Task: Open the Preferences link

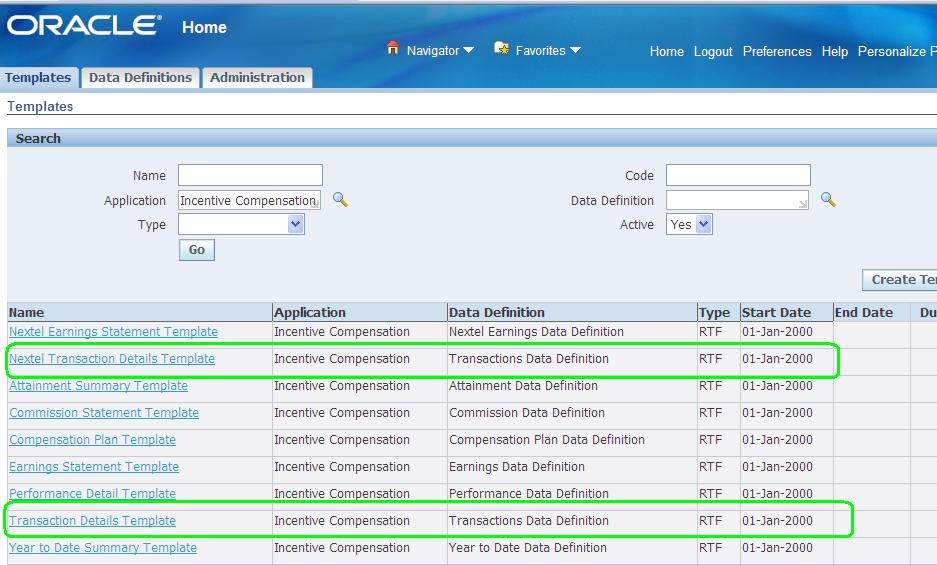Action: pyautogui.click(x=777, y=51)
